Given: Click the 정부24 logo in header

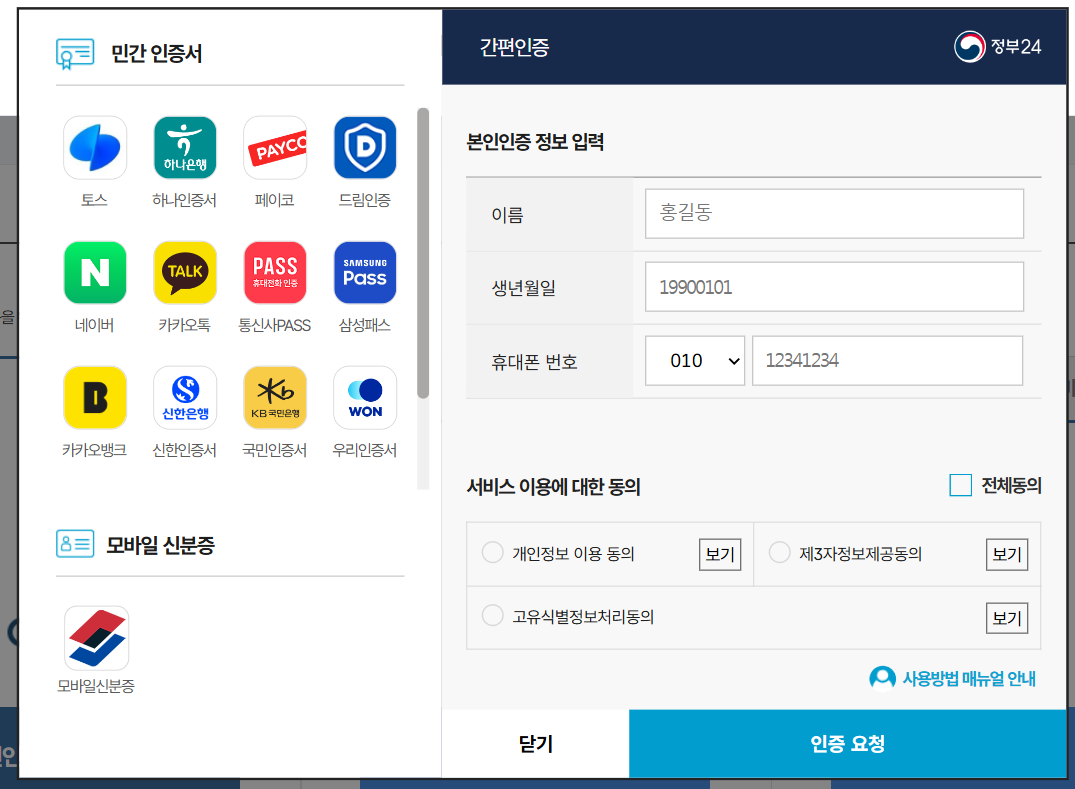Looking at the screenshot, I should click(998, 47).
